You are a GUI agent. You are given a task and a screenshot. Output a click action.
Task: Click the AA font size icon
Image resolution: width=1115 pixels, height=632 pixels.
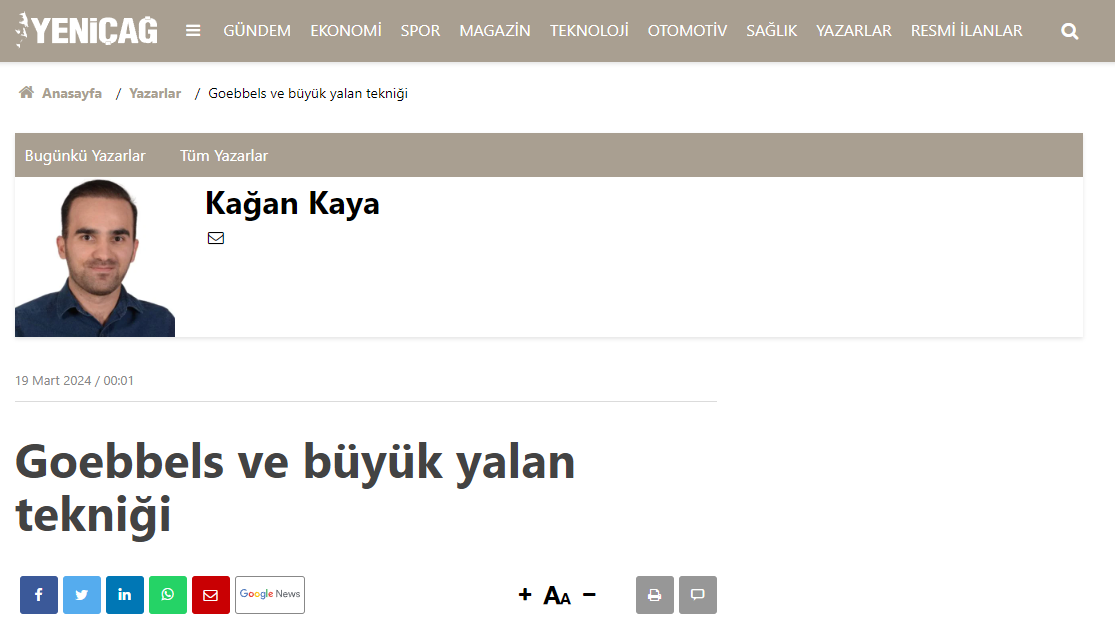pyautogui.click(x=557, y=595)
